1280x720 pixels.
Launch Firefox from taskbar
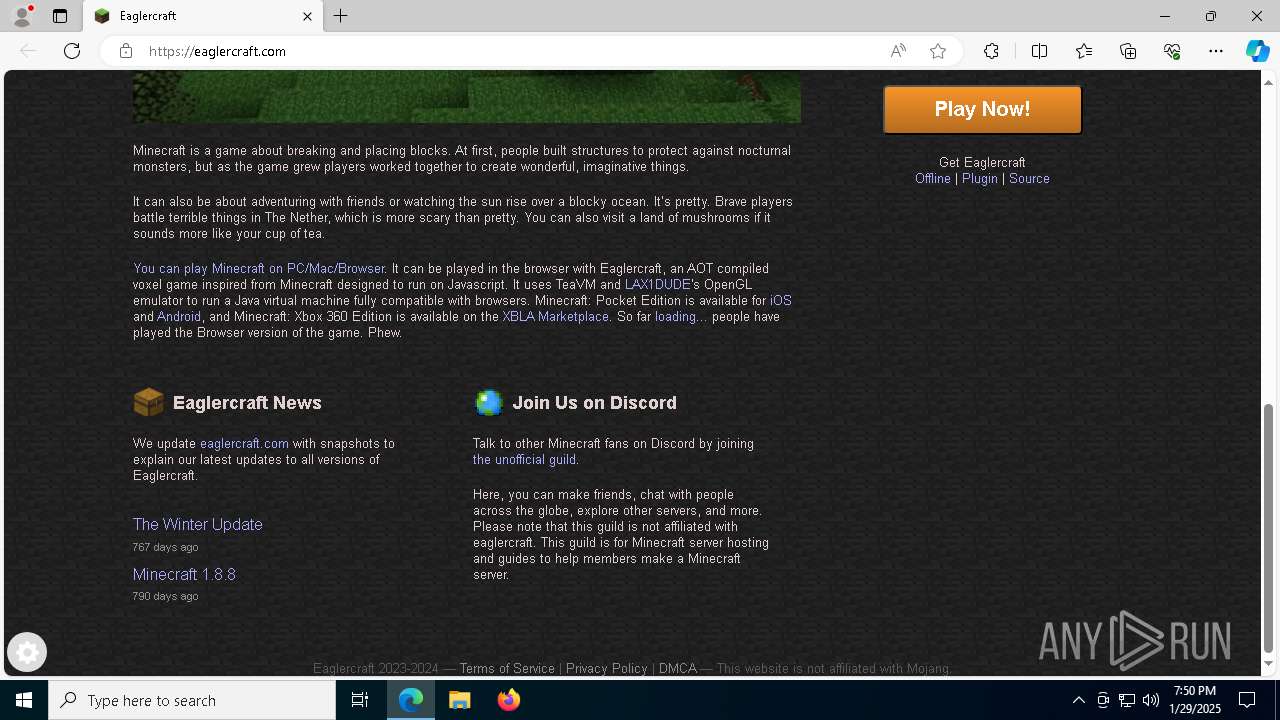coord(509,700)
